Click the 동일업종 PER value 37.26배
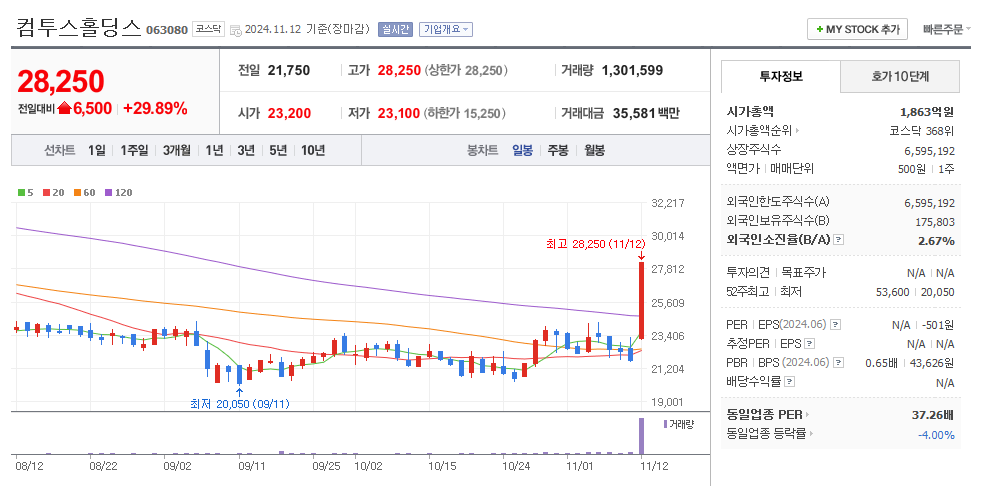983x486 pixels. (x=932, y=415)
